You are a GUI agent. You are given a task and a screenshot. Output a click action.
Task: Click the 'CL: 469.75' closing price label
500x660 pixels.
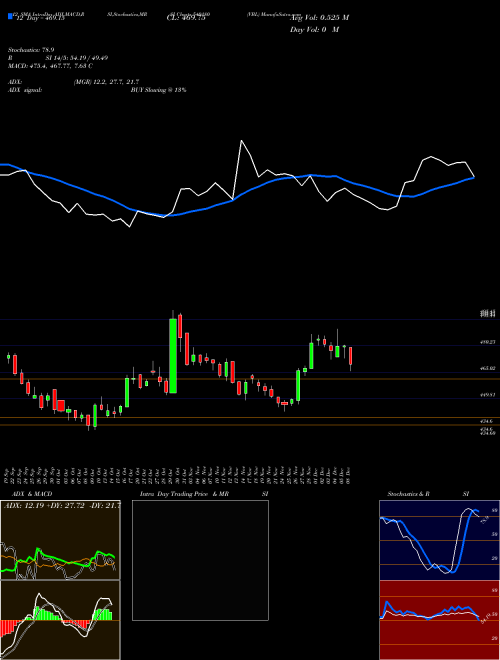[x=186, y=18]
